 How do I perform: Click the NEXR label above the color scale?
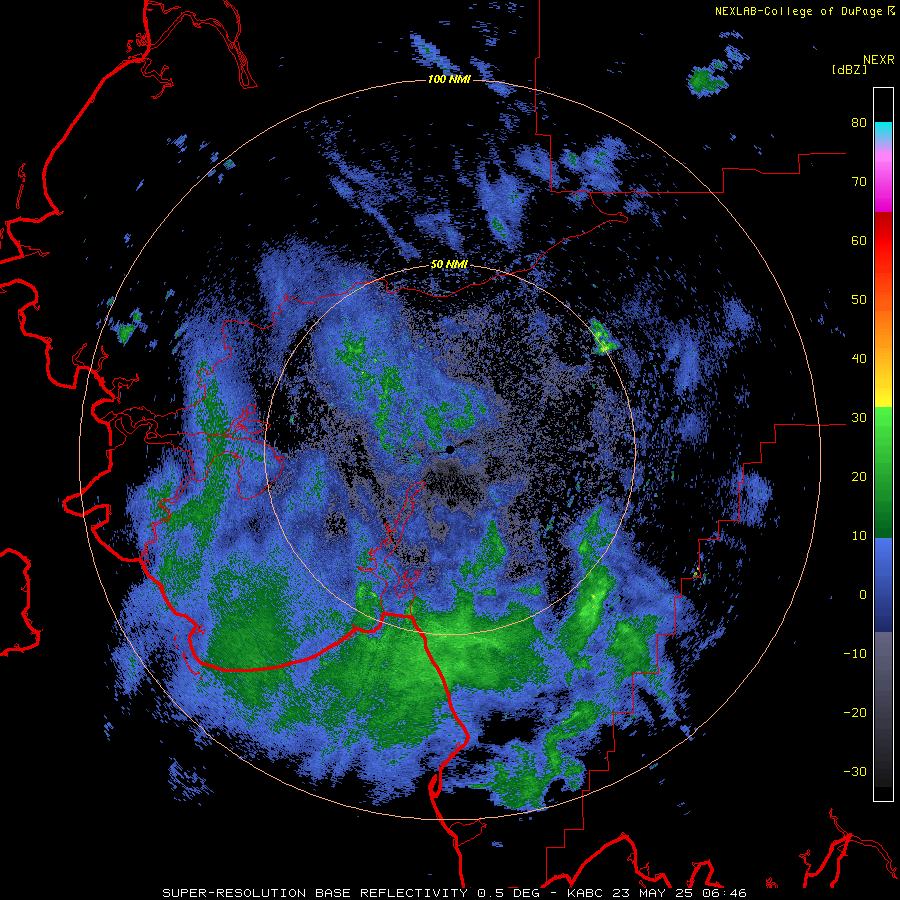coord(879,60)
